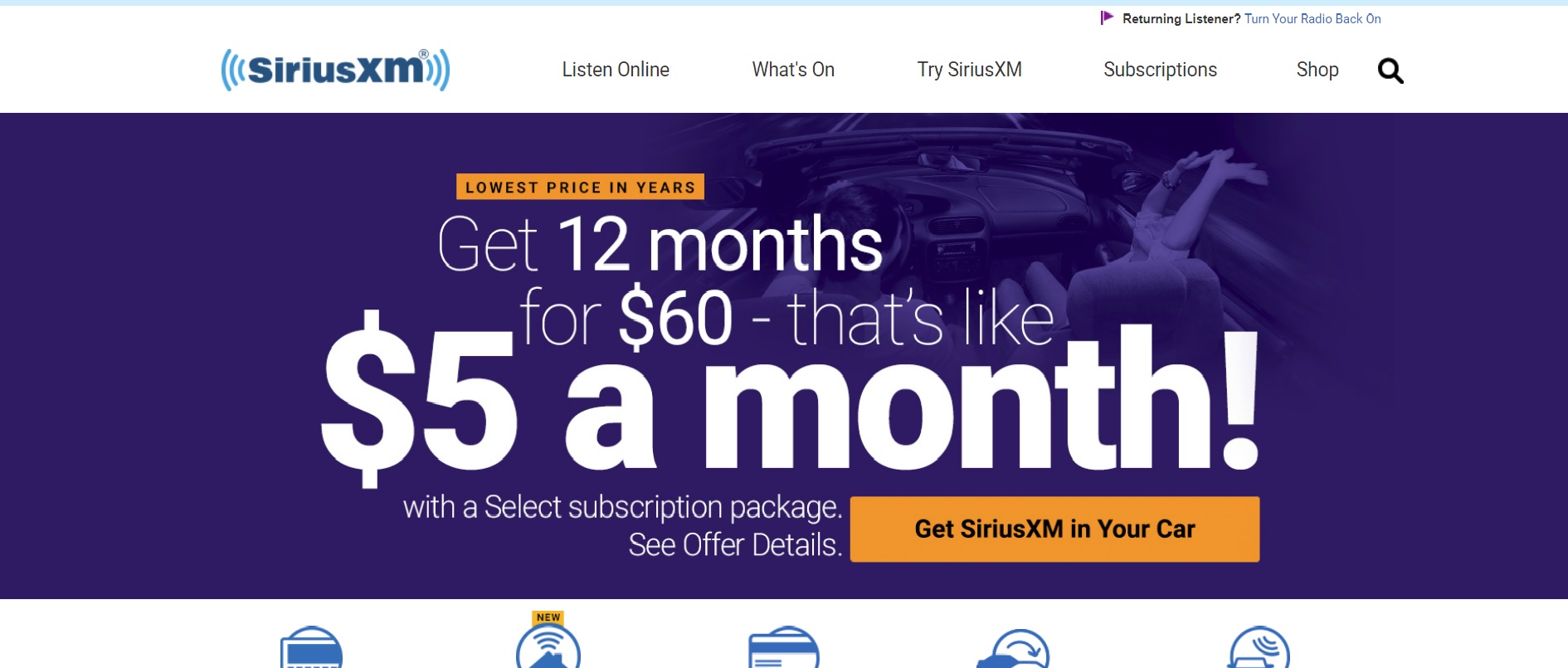This screenshot has width=1568, height=668.
Task: Click the SiriusXM logo
Action: tap(335, 70)
